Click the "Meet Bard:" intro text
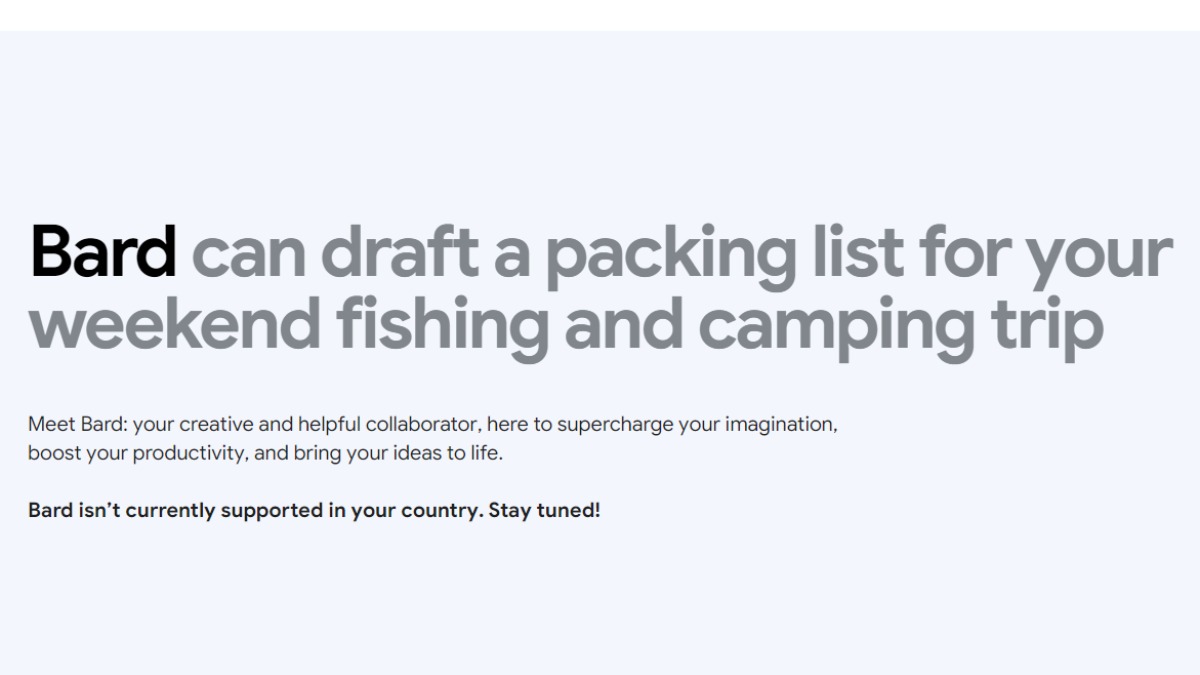The width and height of the screenshot is (1200, 675). [70, 424]
